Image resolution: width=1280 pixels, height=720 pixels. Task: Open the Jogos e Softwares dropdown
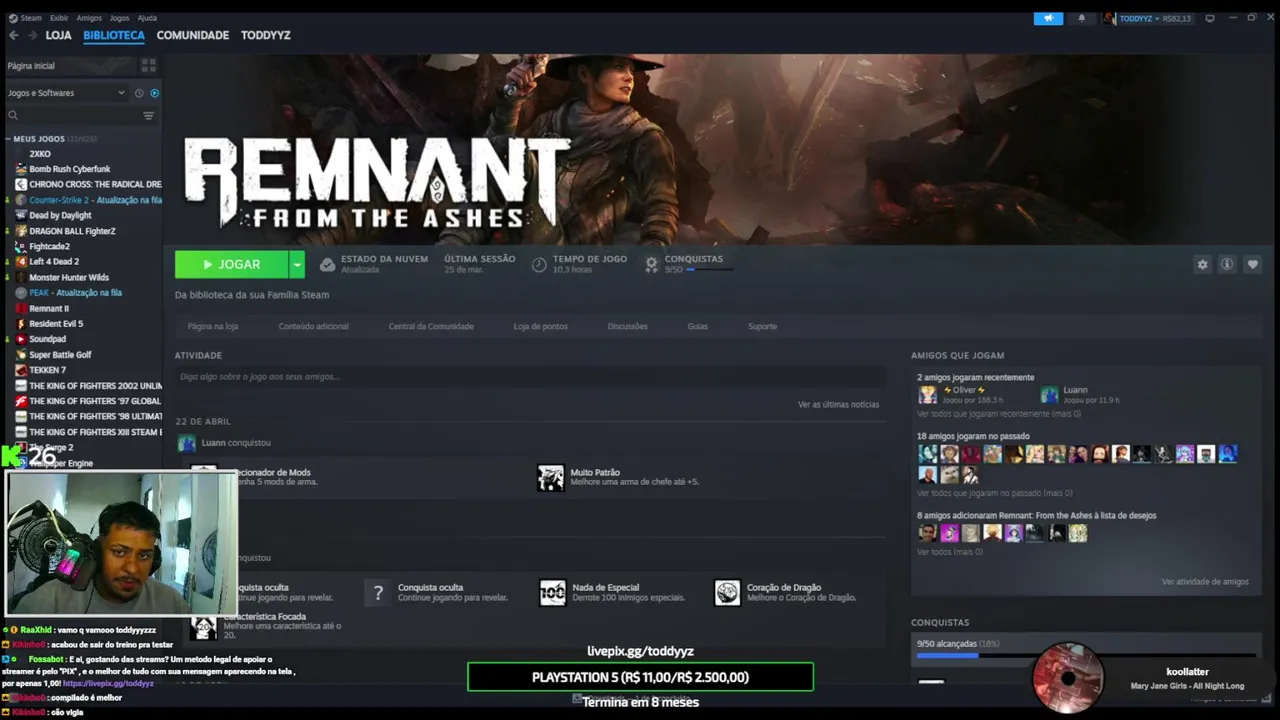pyautogui.click(x=66, y=93)
